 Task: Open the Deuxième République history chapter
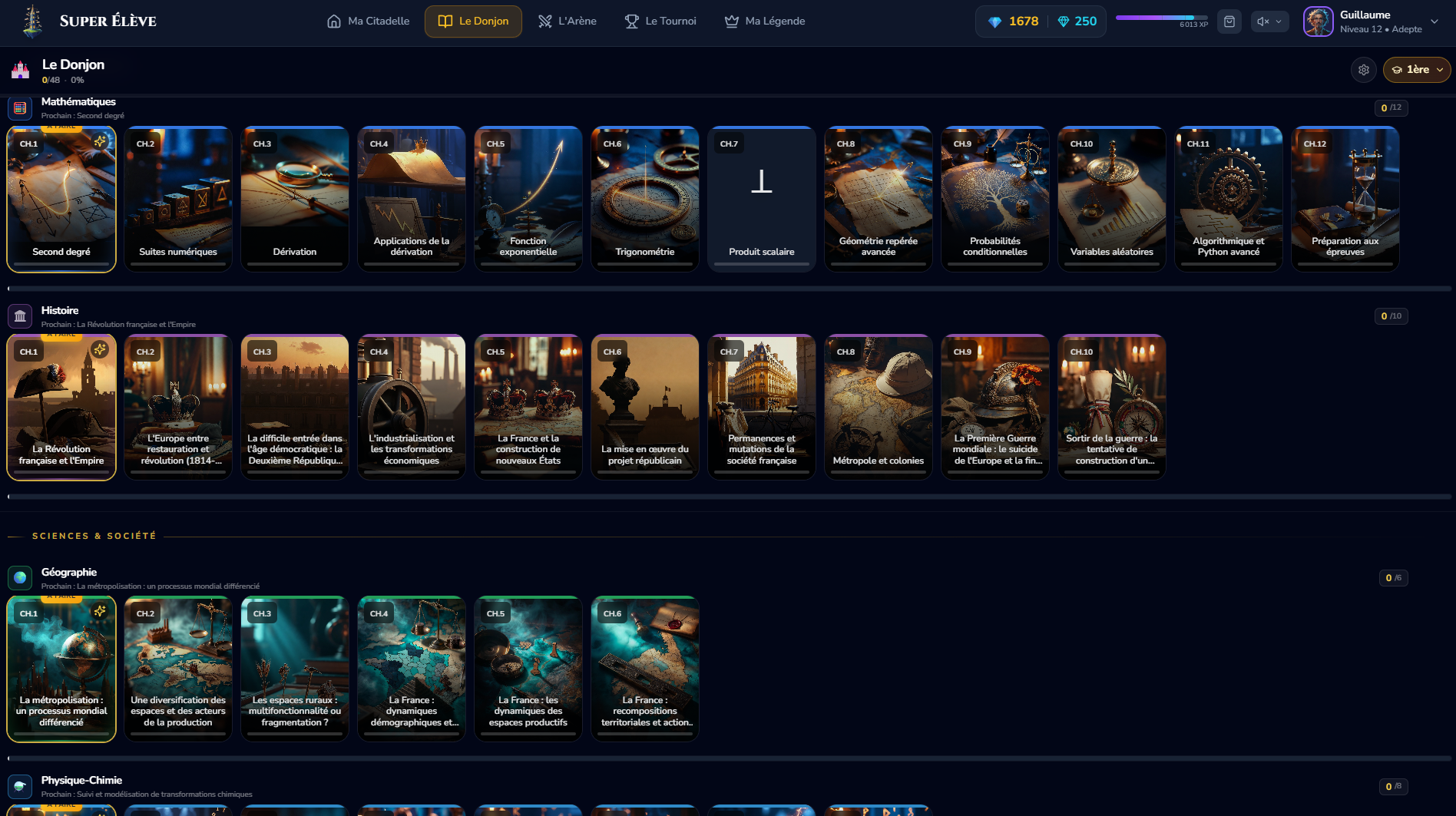pos(295,407)
